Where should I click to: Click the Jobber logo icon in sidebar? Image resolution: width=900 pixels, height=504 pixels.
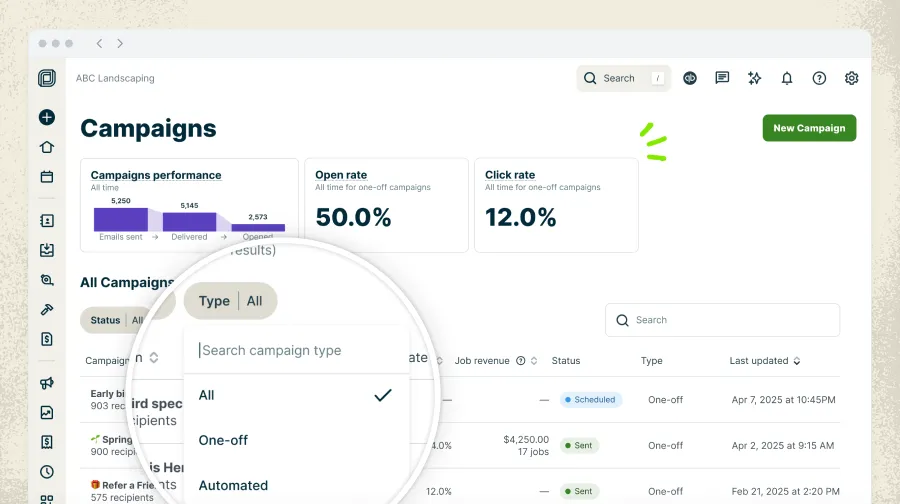point(47,78)
